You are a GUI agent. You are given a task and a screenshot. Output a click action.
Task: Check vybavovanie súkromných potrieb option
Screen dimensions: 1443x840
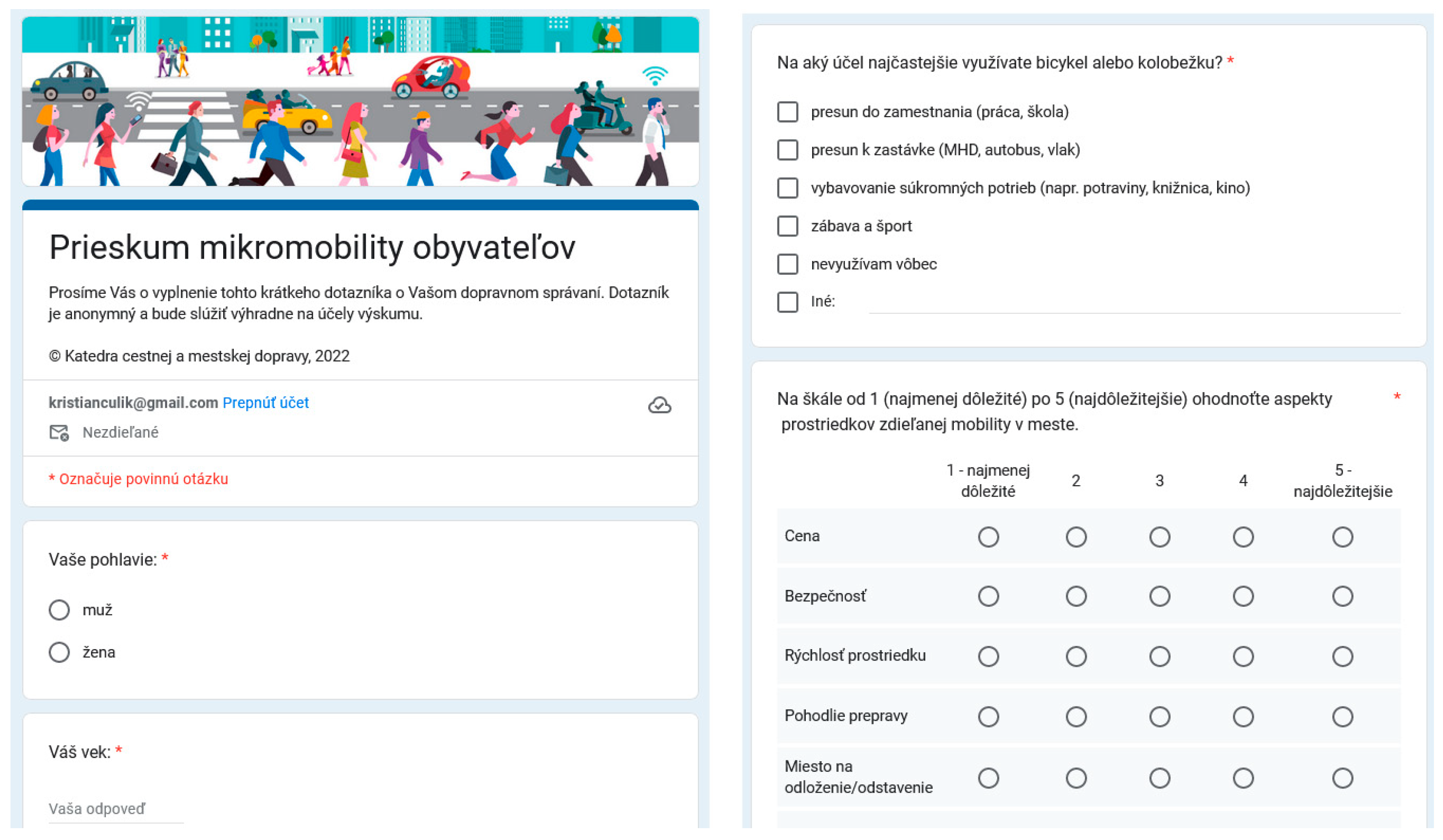click(x=788, y=188)
